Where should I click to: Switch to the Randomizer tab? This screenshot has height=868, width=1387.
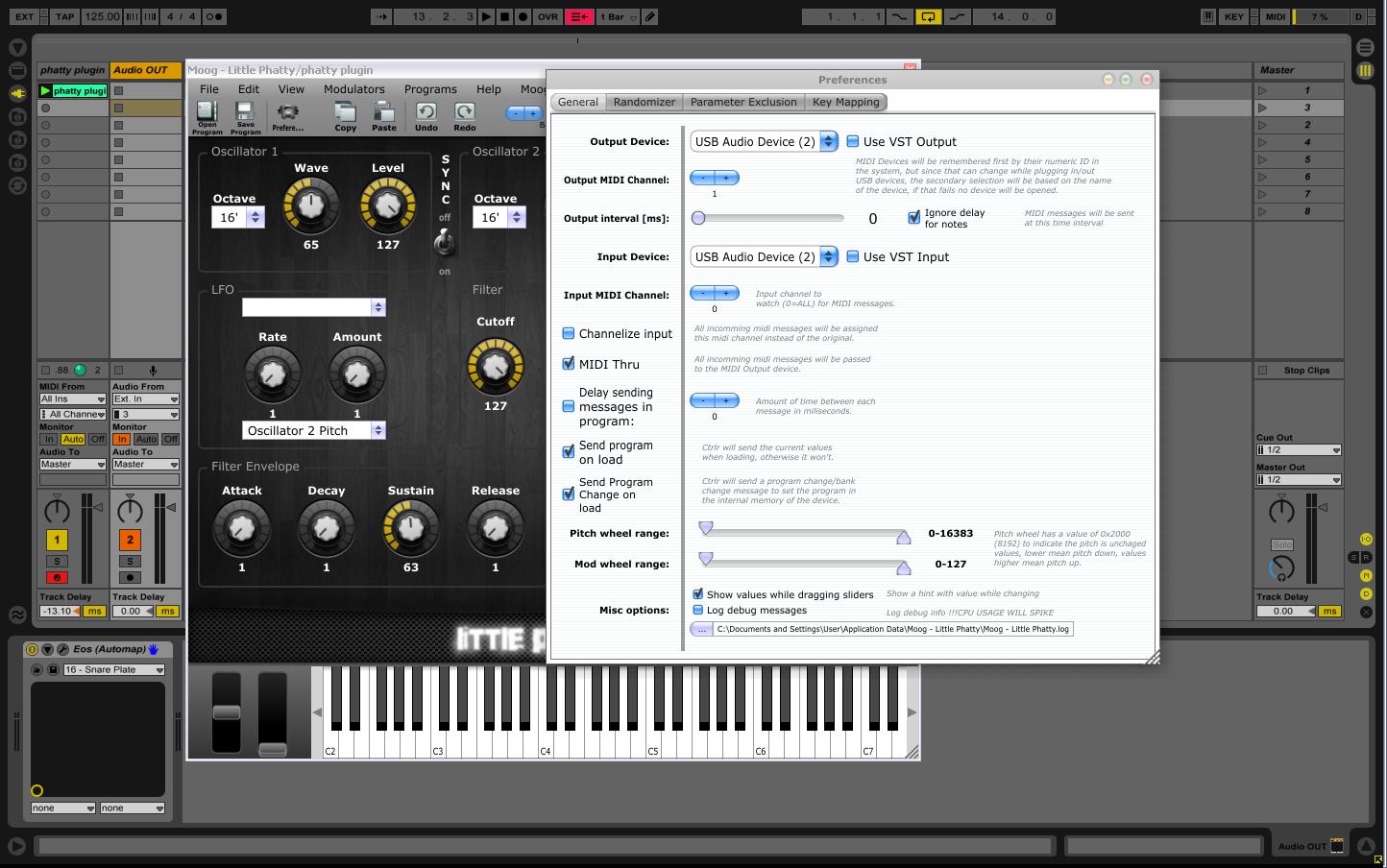pos(644,102)
